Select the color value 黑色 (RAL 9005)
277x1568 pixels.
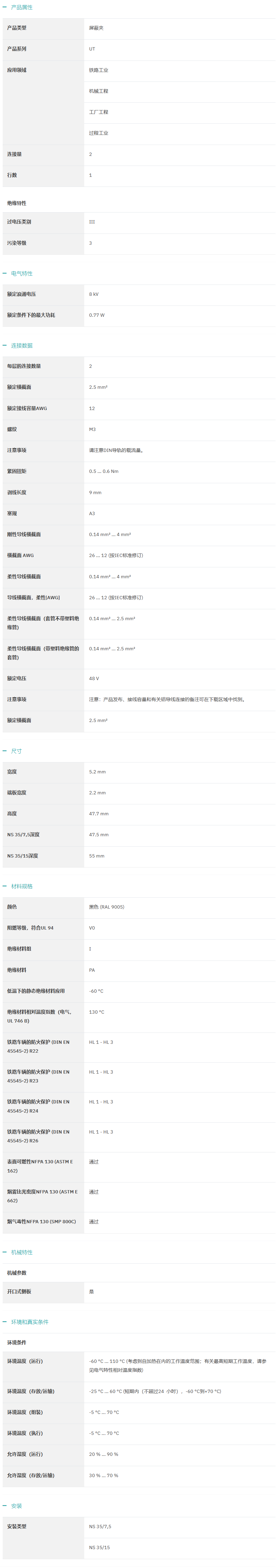(x=107, y=907)
